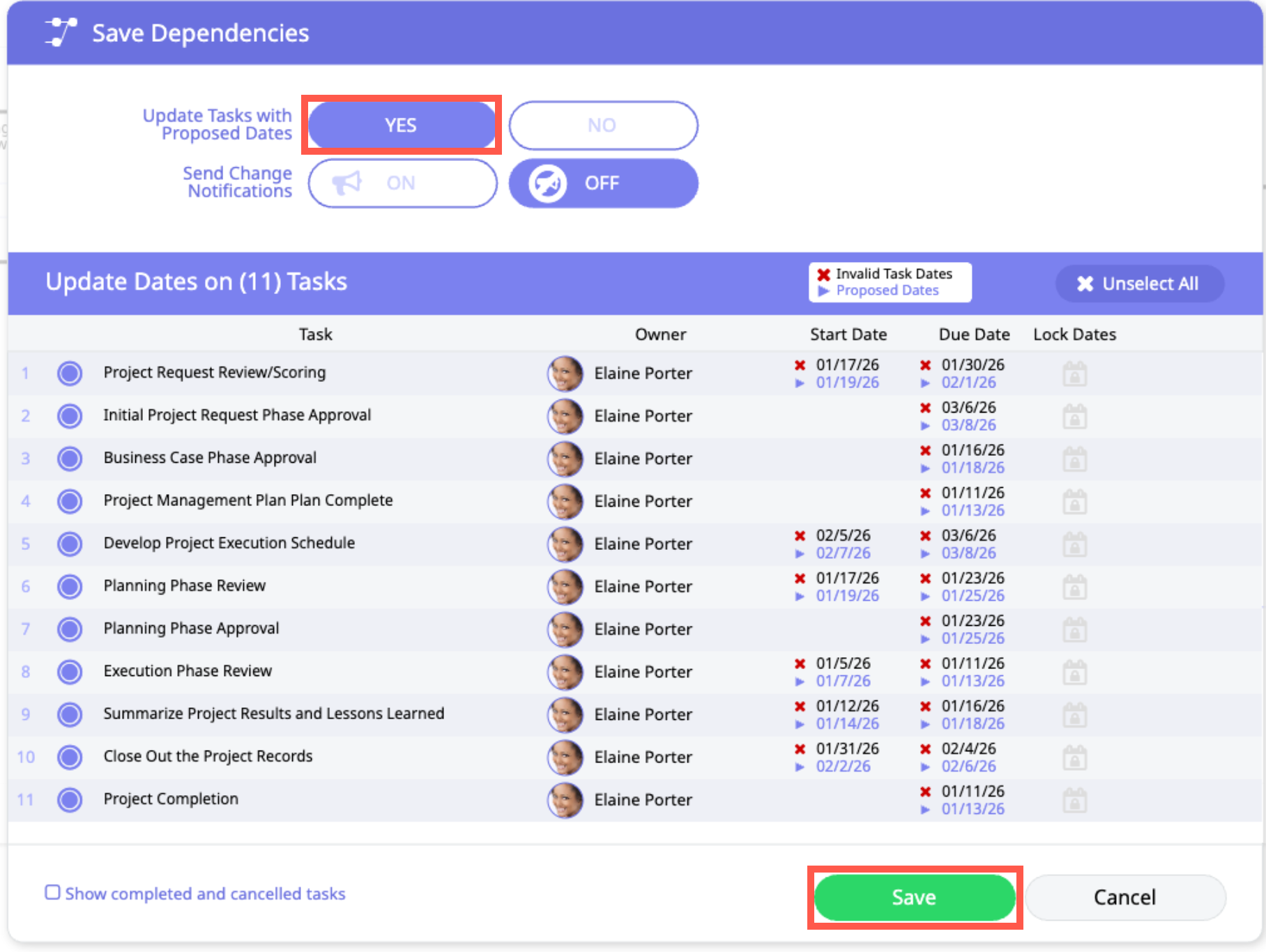Toggle lock for Close Out the Project Records

pyautogui.click(x=1074, y=758)
